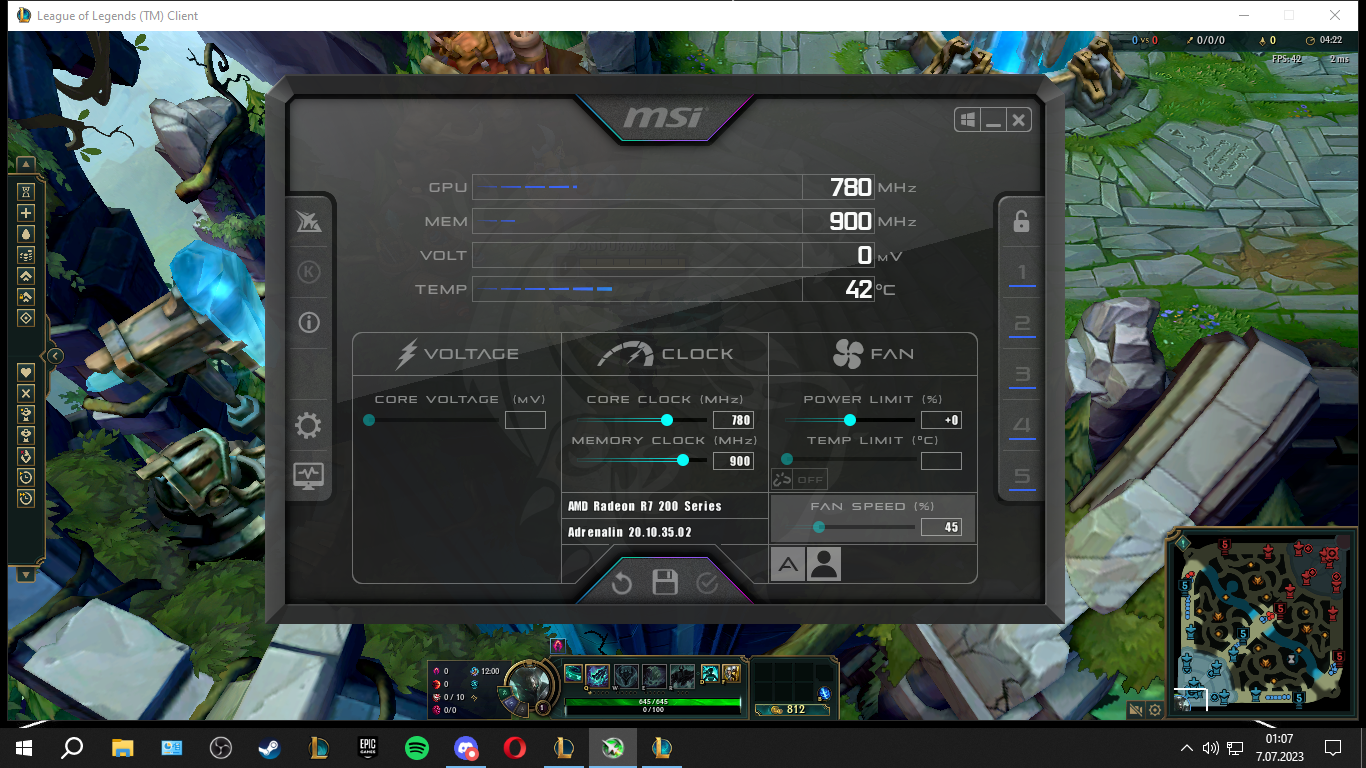Toggle the camera lock icon near minimap
The image size is (1366, 768).
1136,710
